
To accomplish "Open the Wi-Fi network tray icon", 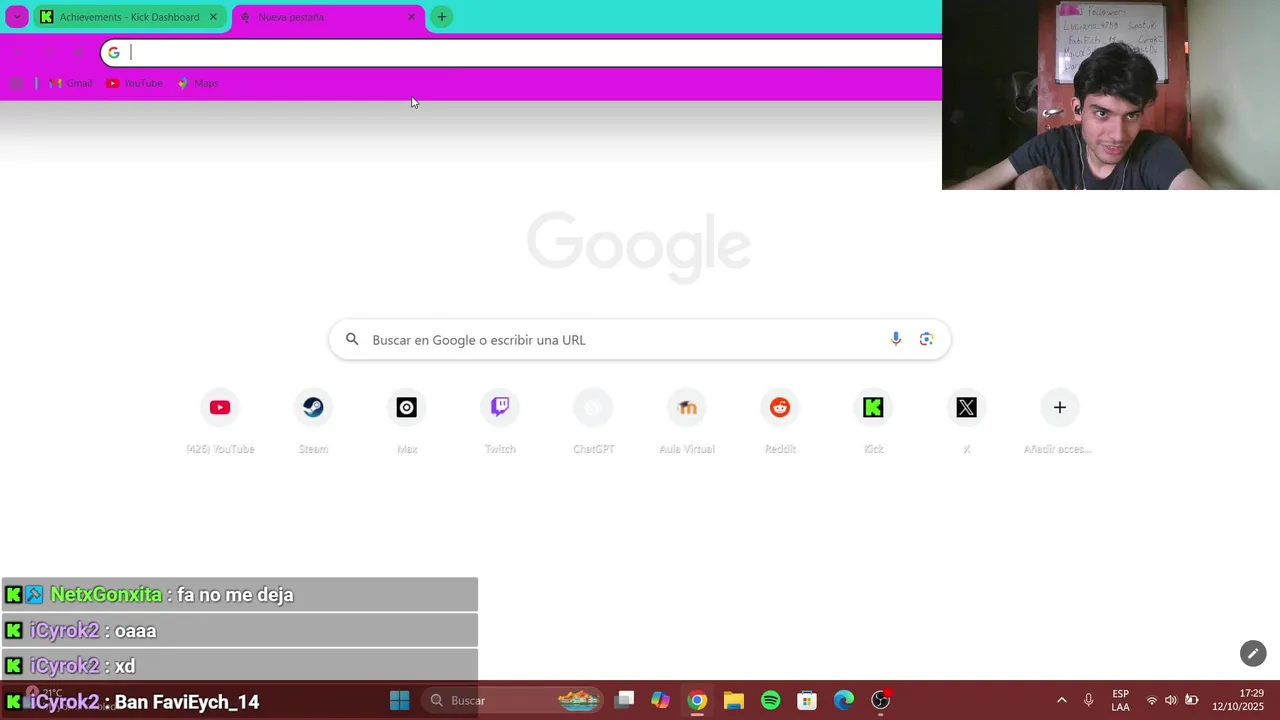I will point(1151,700).
